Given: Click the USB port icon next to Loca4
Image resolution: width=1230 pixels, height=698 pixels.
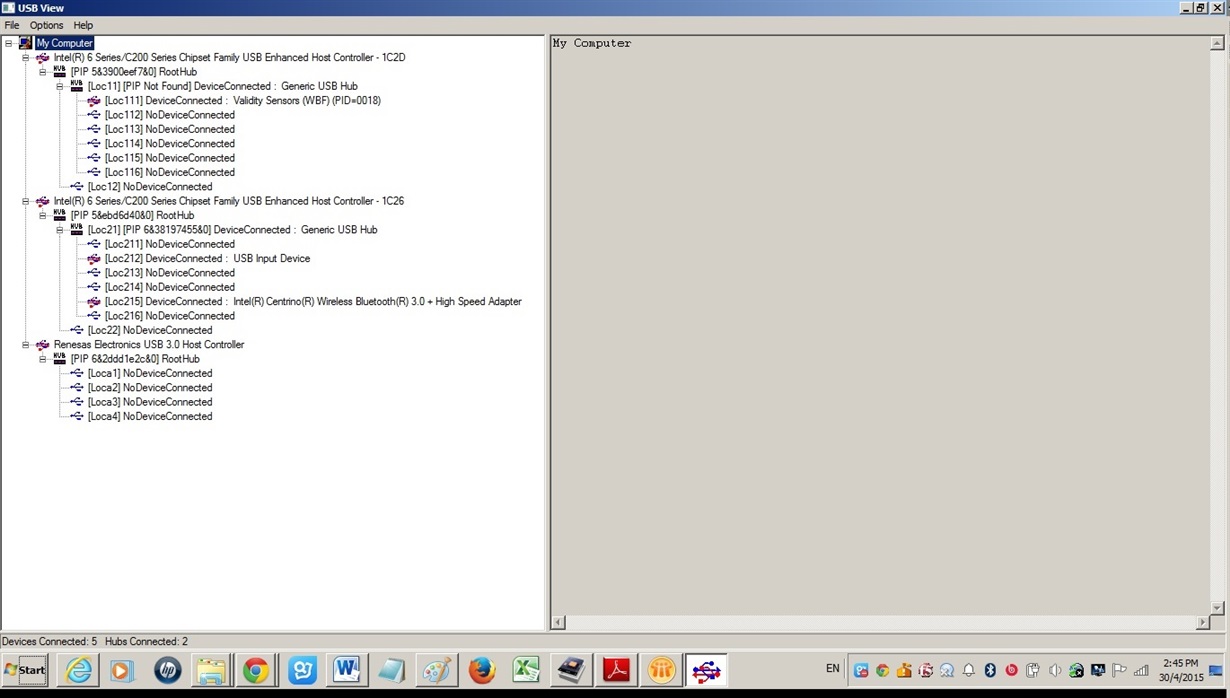Looking at the screenshot, I should [76, 416].
